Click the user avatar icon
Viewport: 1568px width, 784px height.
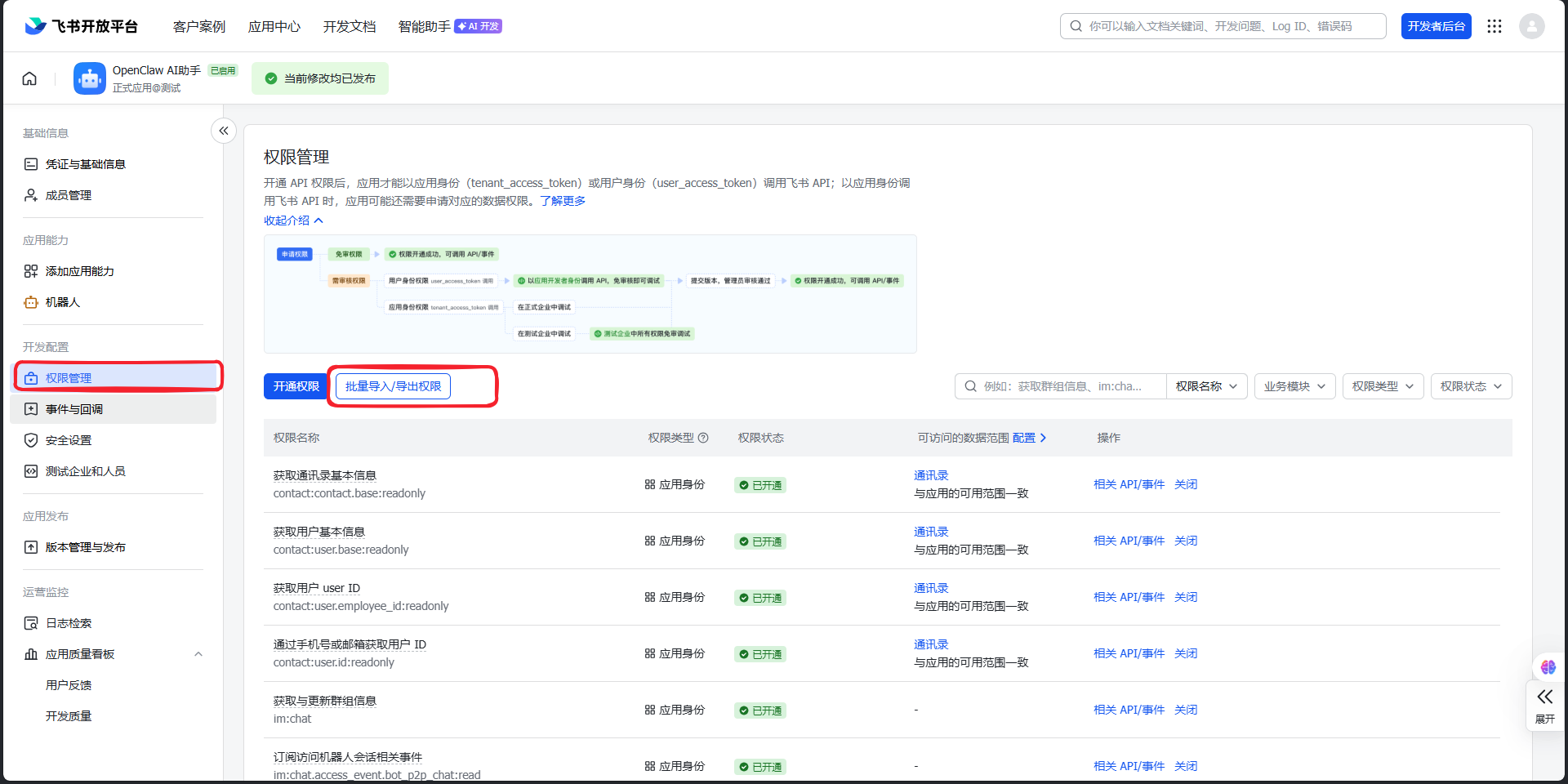[1531, 26]
